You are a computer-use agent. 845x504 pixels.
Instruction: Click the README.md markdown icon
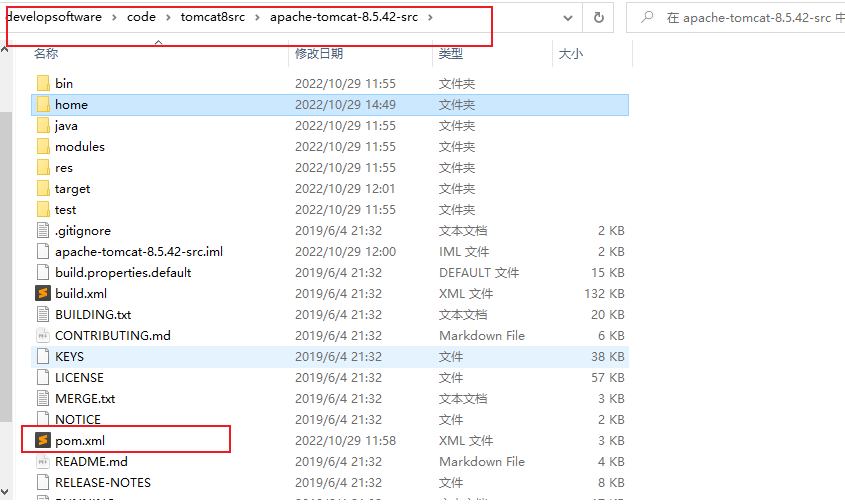(43, 461)
